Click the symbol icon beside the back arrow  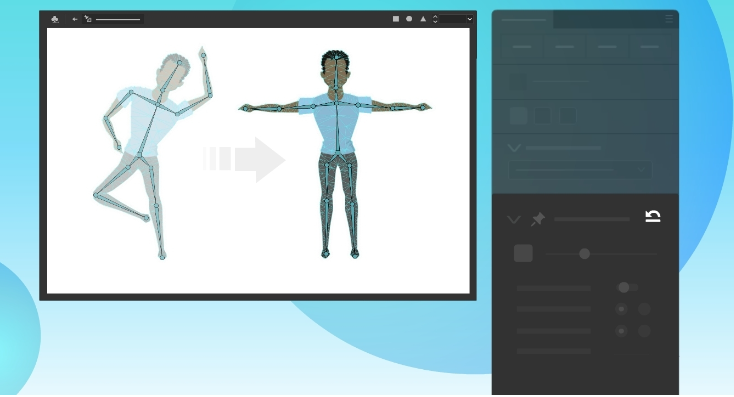coord(88,19)
